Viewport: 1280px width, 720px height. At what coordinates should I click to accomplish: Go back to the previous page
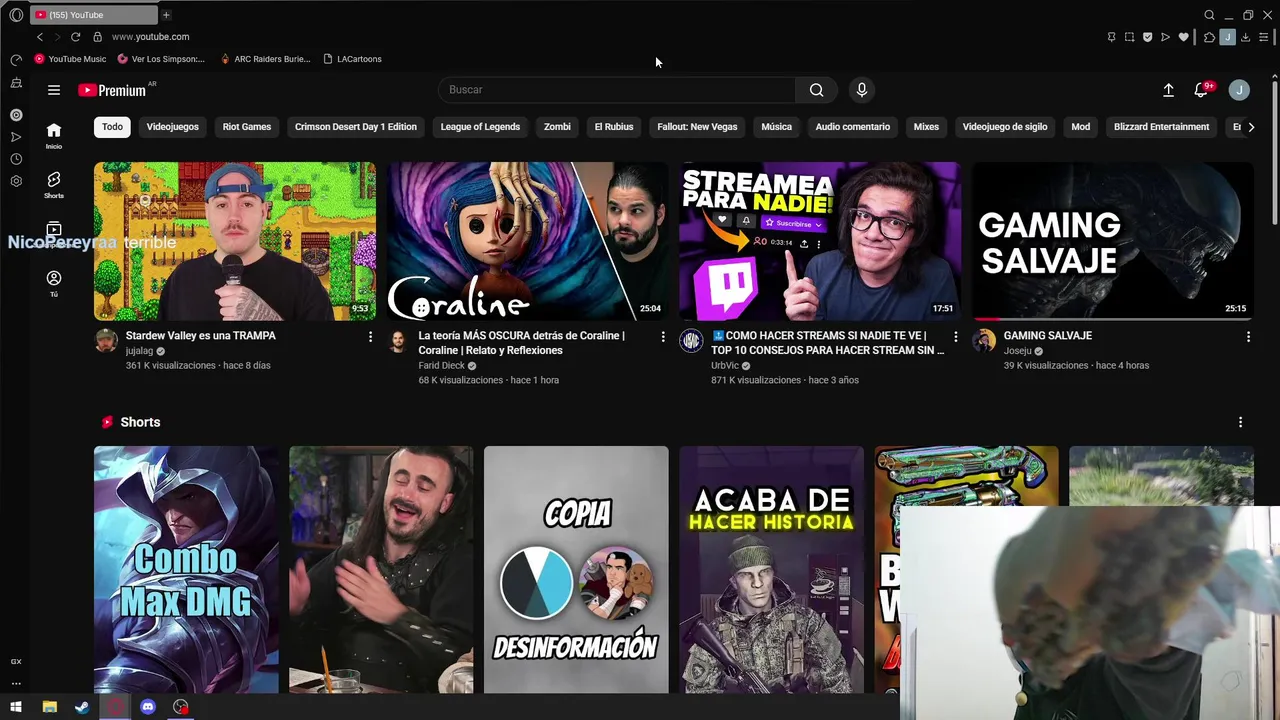point(40,37)
